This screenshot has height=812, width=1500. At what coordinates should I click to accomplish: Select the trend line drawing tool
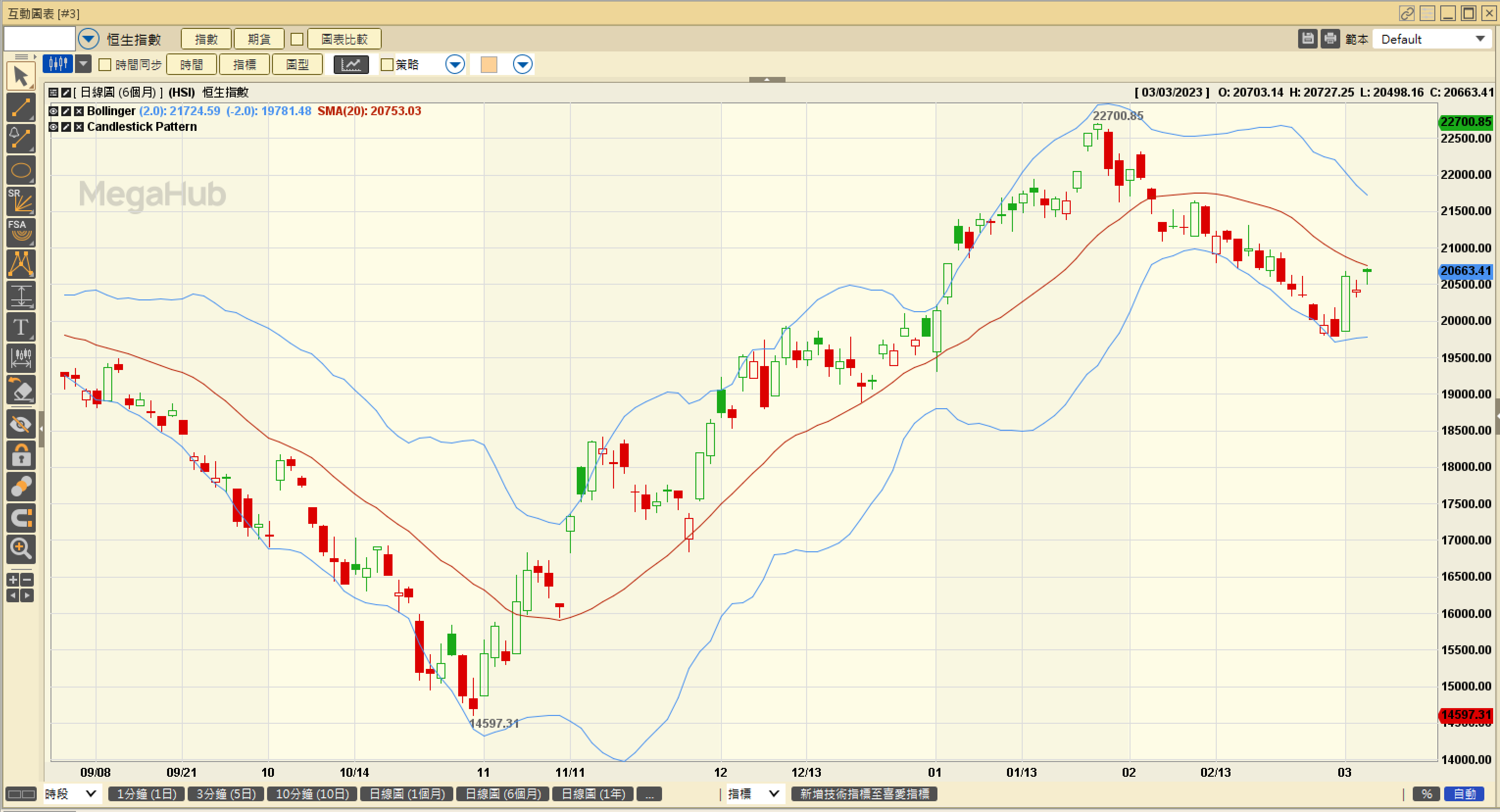pyautogui.click(x=21, y=108)
